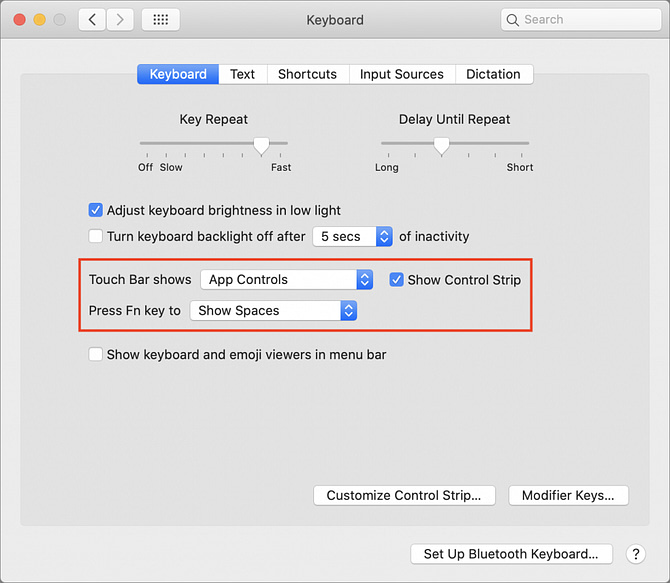The height and width of the screenshot is (583, 670).
Task: Show all preferences grid icon
Action: 160,19
